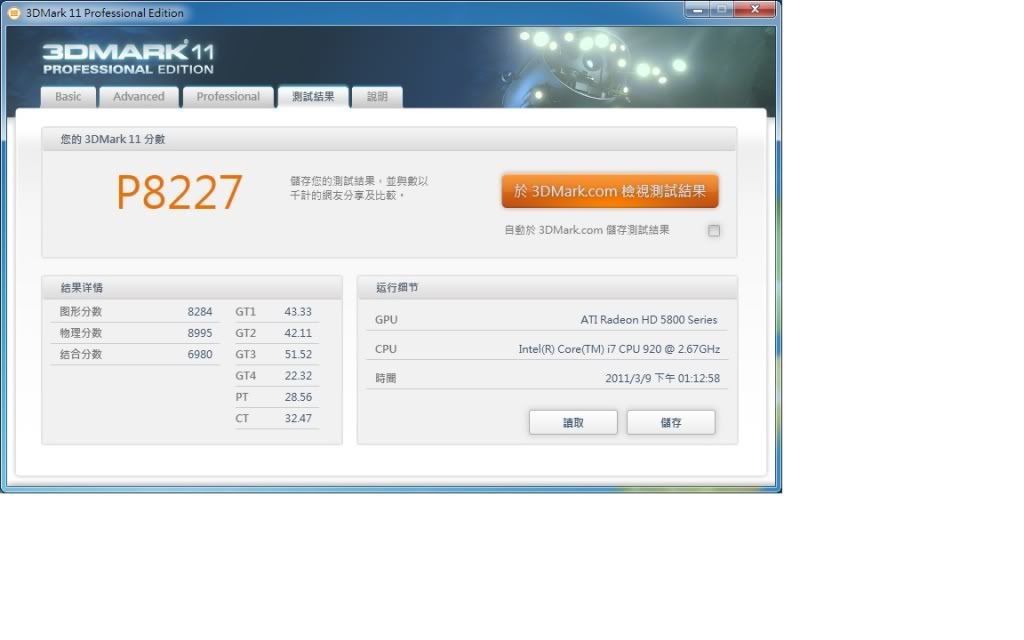Click the 圖形分數 value 8284
This screenshot has width=1024, height=640.
tap(199, 312)
